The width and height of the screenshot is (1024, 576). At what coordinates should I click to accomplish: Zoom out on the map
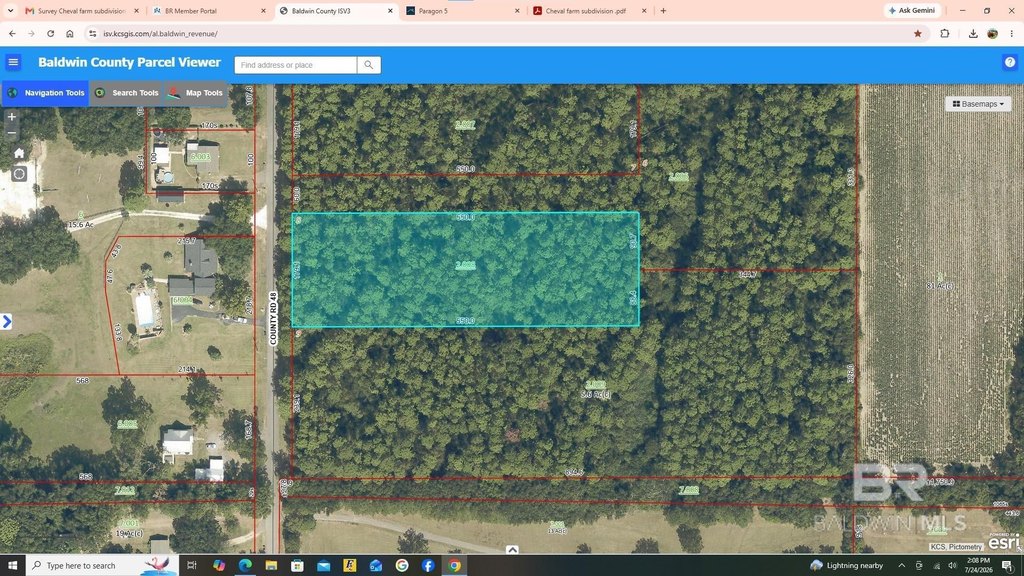(x=12, y=133)
